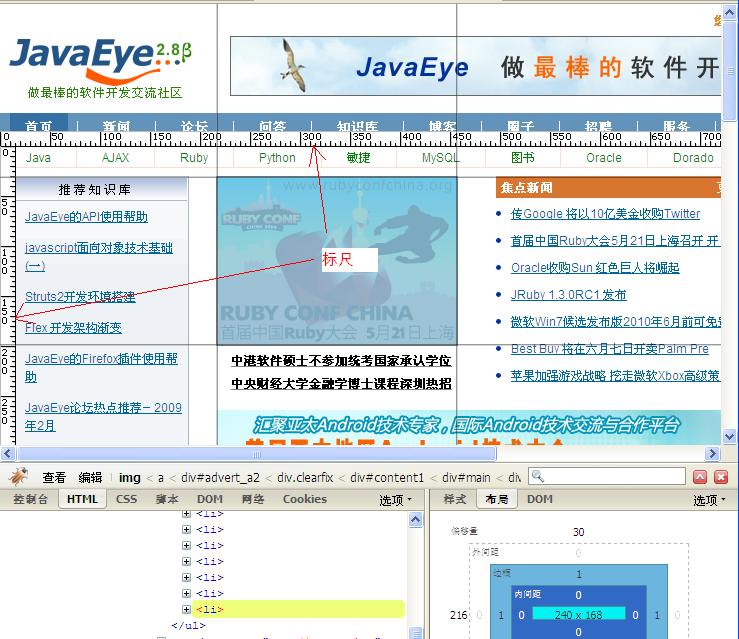
Task: Switch to the 样式 side tab
Action: 454,499
